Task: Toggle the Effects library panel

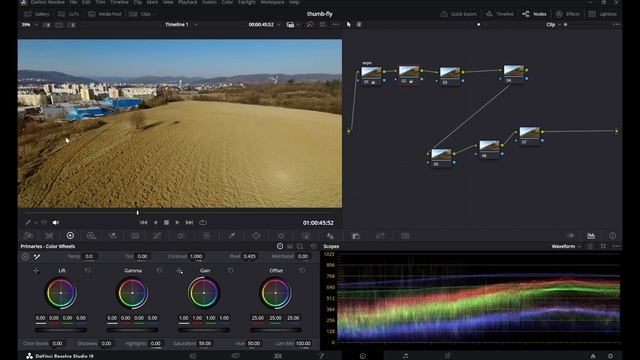Action: point(568,14)
